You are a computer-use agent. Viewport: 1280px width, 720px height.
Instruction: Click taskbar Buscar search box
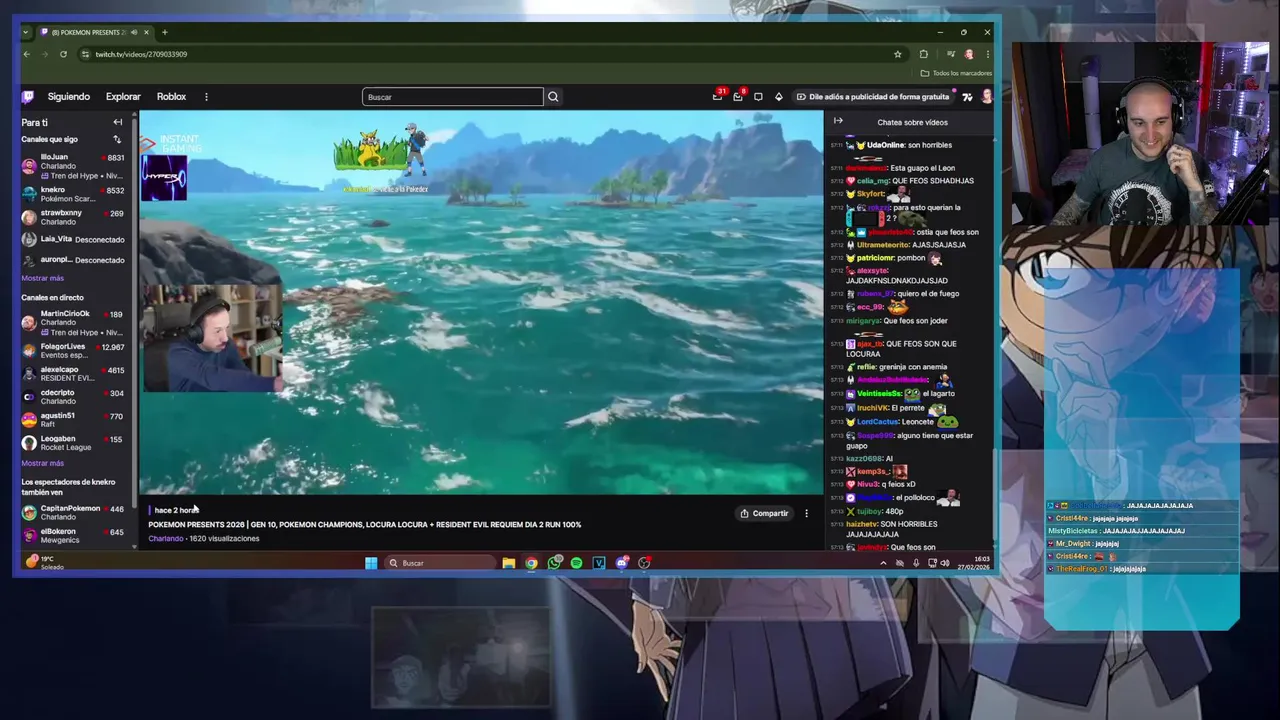click(x=439, y=563)
